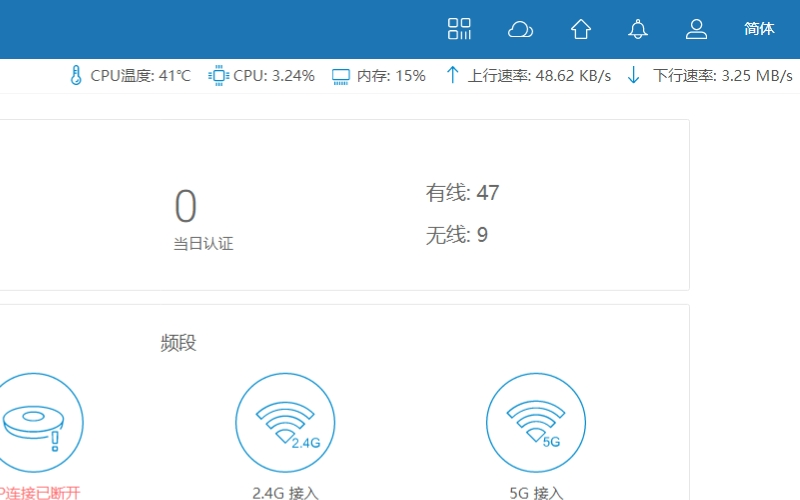The width and height of the screenshot is (800, 500).
Task: Click the download rate down-arrow icon
Action: 633,76
